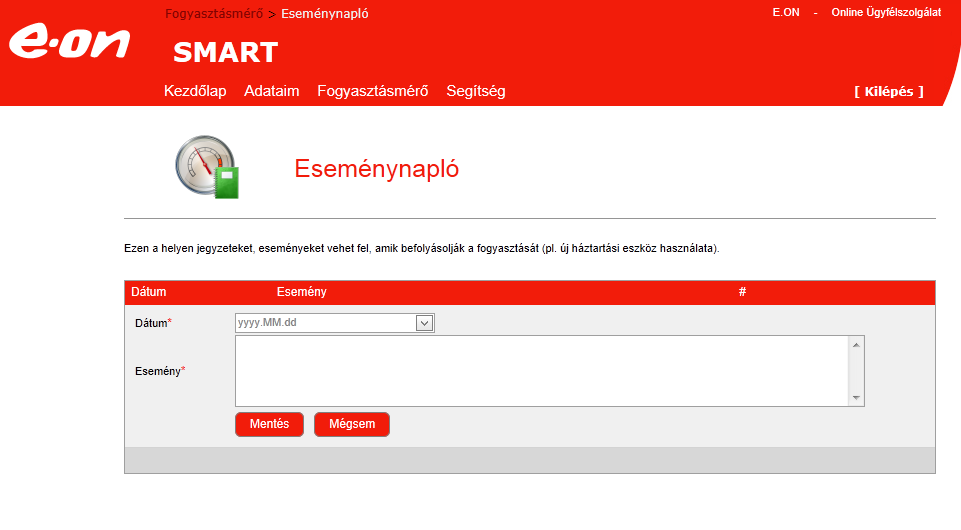Open the Kezdőlap menu item

coord(195,91)
